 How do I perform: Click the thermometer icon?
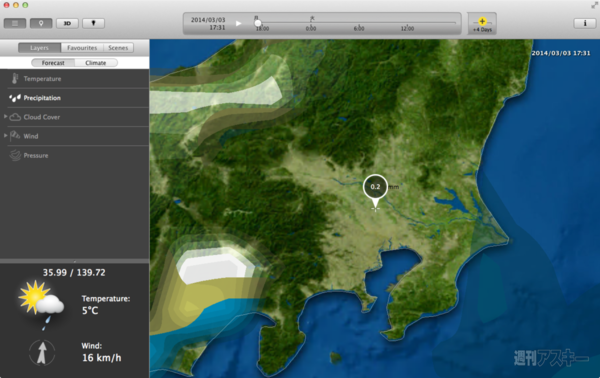click(15, 78)
